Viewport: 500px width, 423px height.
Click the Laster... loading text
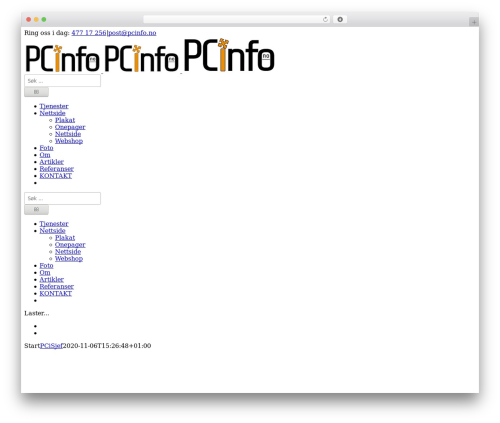[x=37, y=313]
